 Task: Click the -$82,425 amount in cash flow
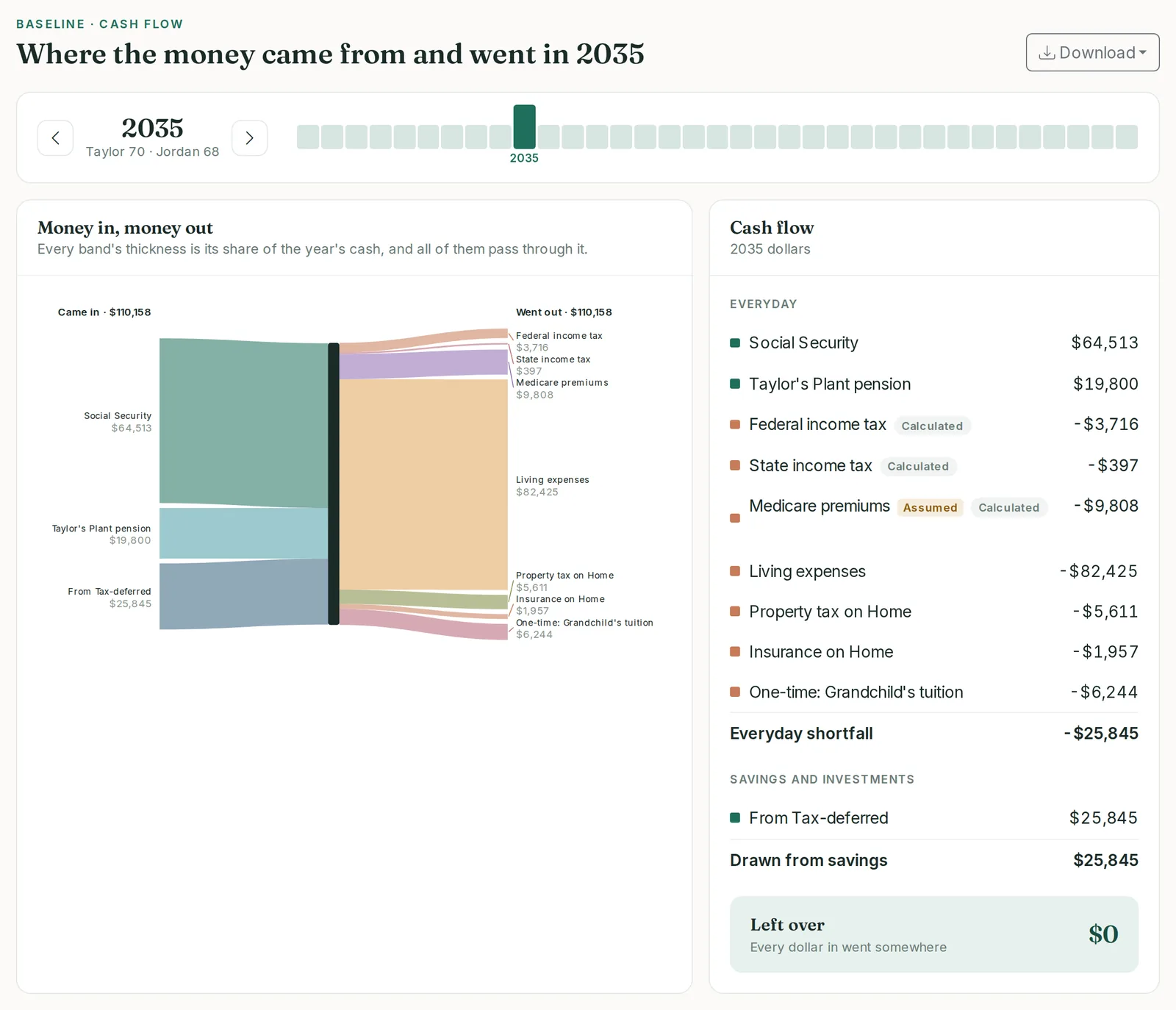click(1098, 571)
